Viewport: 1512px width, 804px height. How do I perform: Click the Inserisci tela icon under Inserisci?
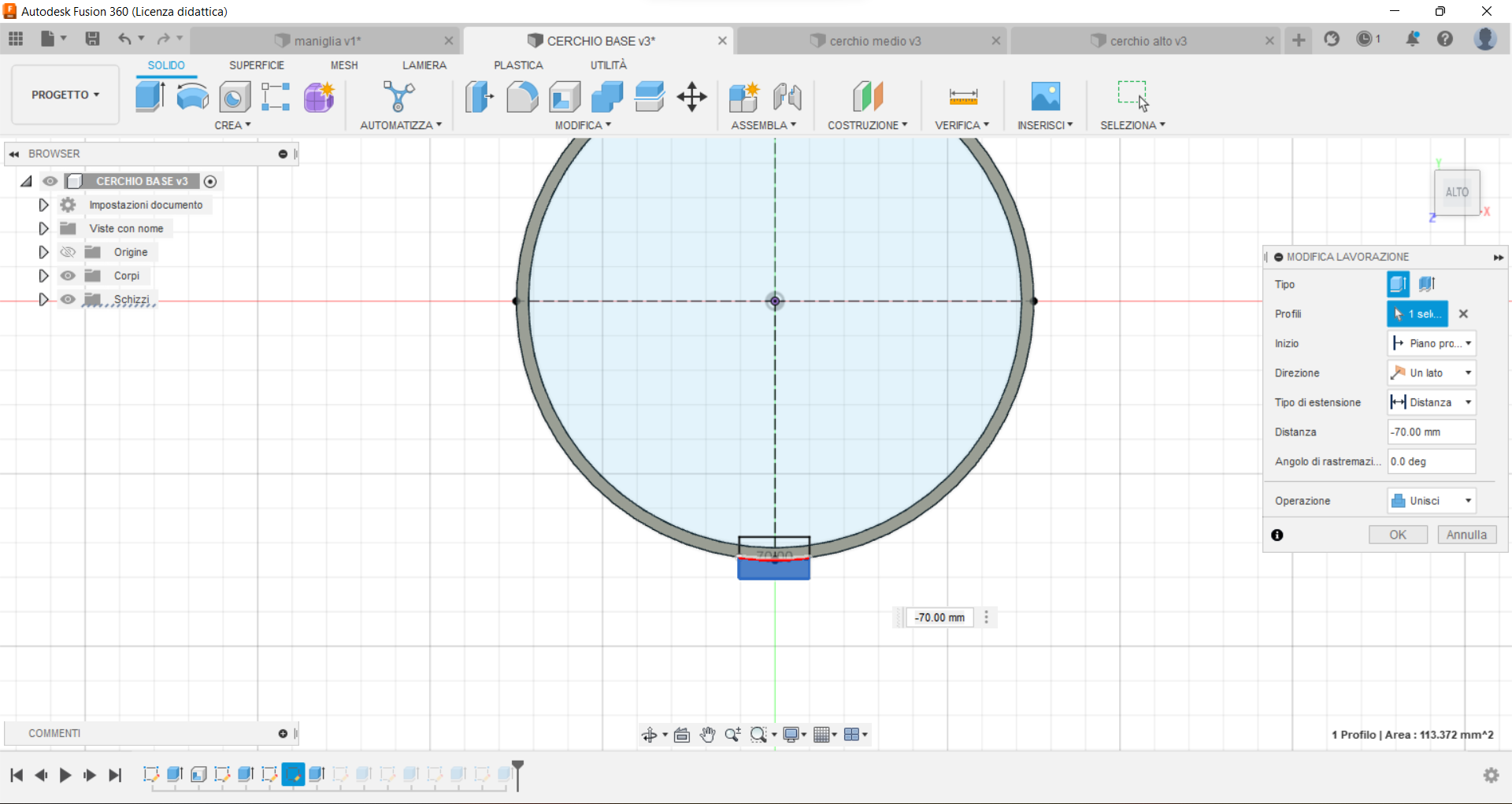[1045, 96]
